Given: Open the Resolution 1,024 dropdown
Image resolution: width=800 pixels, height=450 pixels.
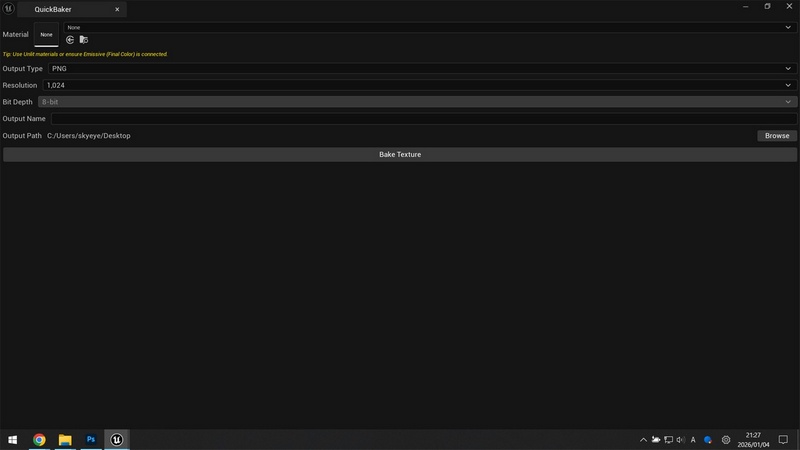Looking at the screenshot, I should (419, 85).
